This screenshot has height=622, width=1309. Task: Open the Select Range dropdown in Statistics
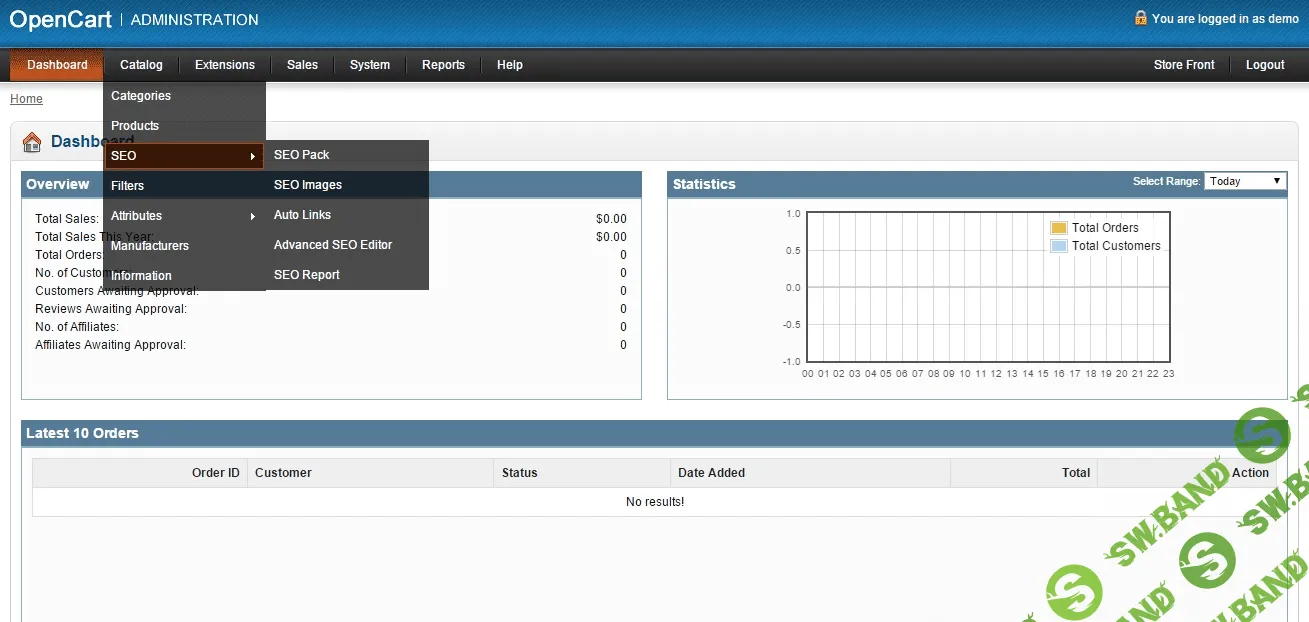[x=1245, y=181]
